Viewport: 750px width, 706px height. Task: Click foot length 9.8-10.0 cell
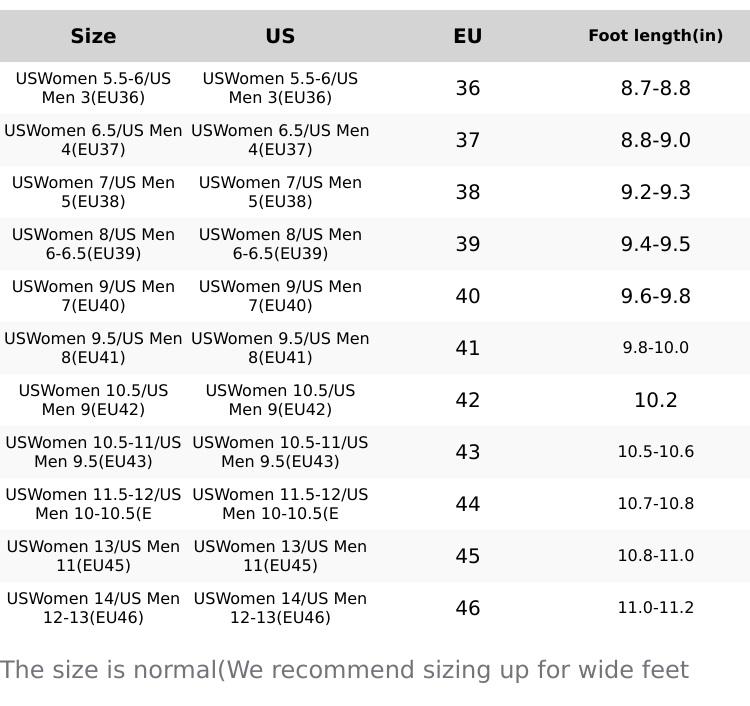(x=655, y=348)
